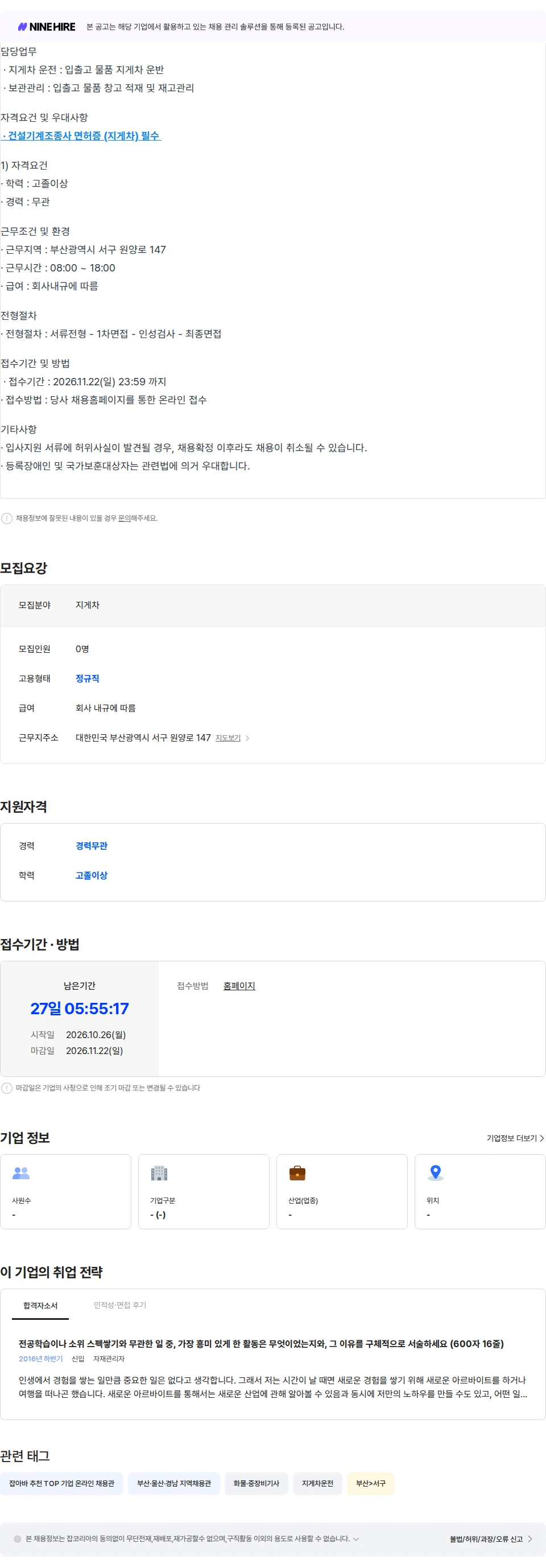Click the 지게차 recruitment field value

click(88, 605)
